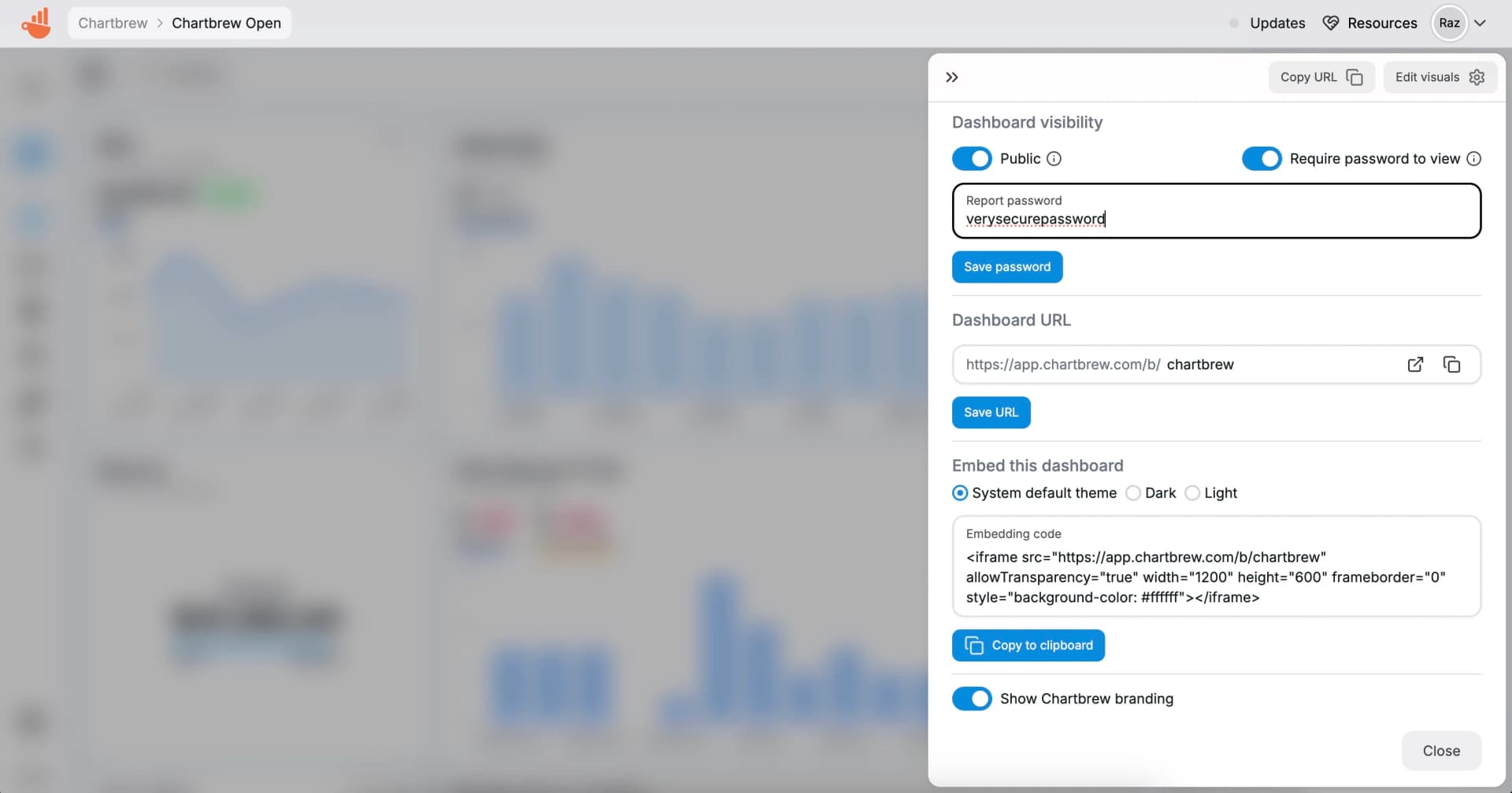1512x793 pixels.
Task: Click info icon beside Require password
Action: click(x=1473, y=159)
